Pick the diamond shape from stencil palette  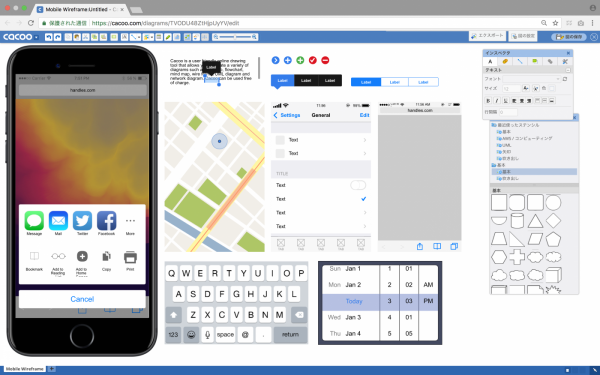(x=553, y=221)
